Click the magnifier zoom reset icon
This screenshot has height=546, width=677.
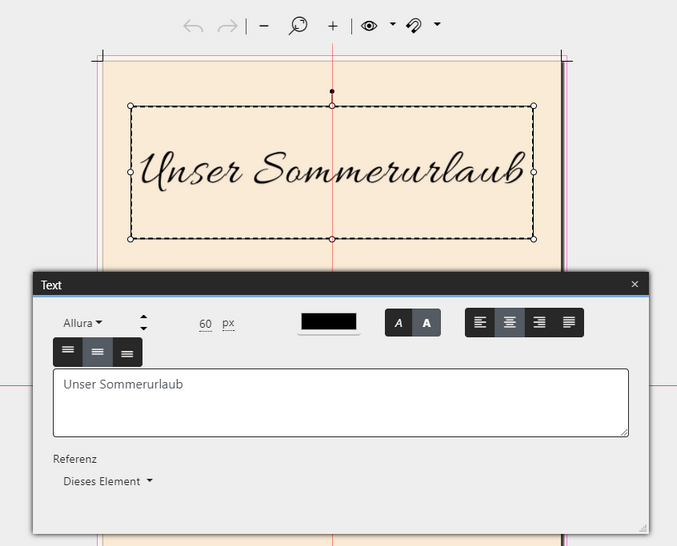pos(298,26)
